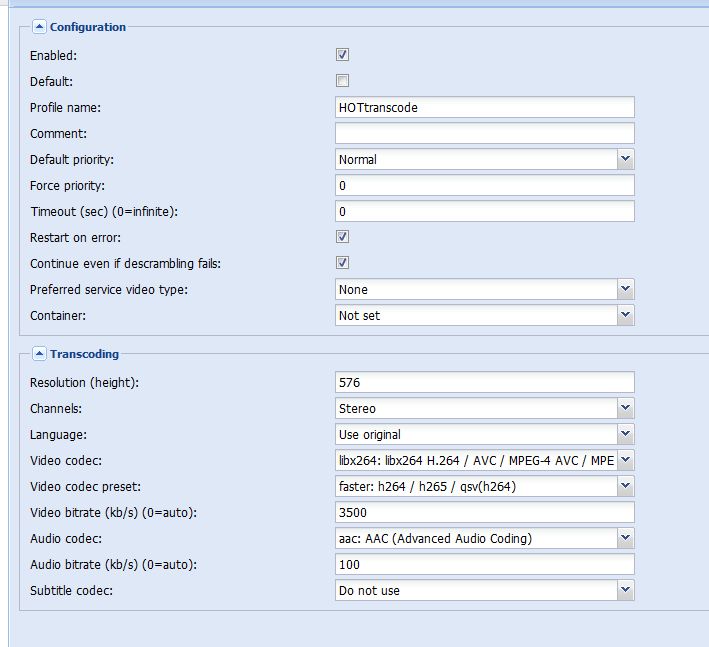Click the Audio bitrate field
This screenshot has width=709, height=647.
click(485, 564)
